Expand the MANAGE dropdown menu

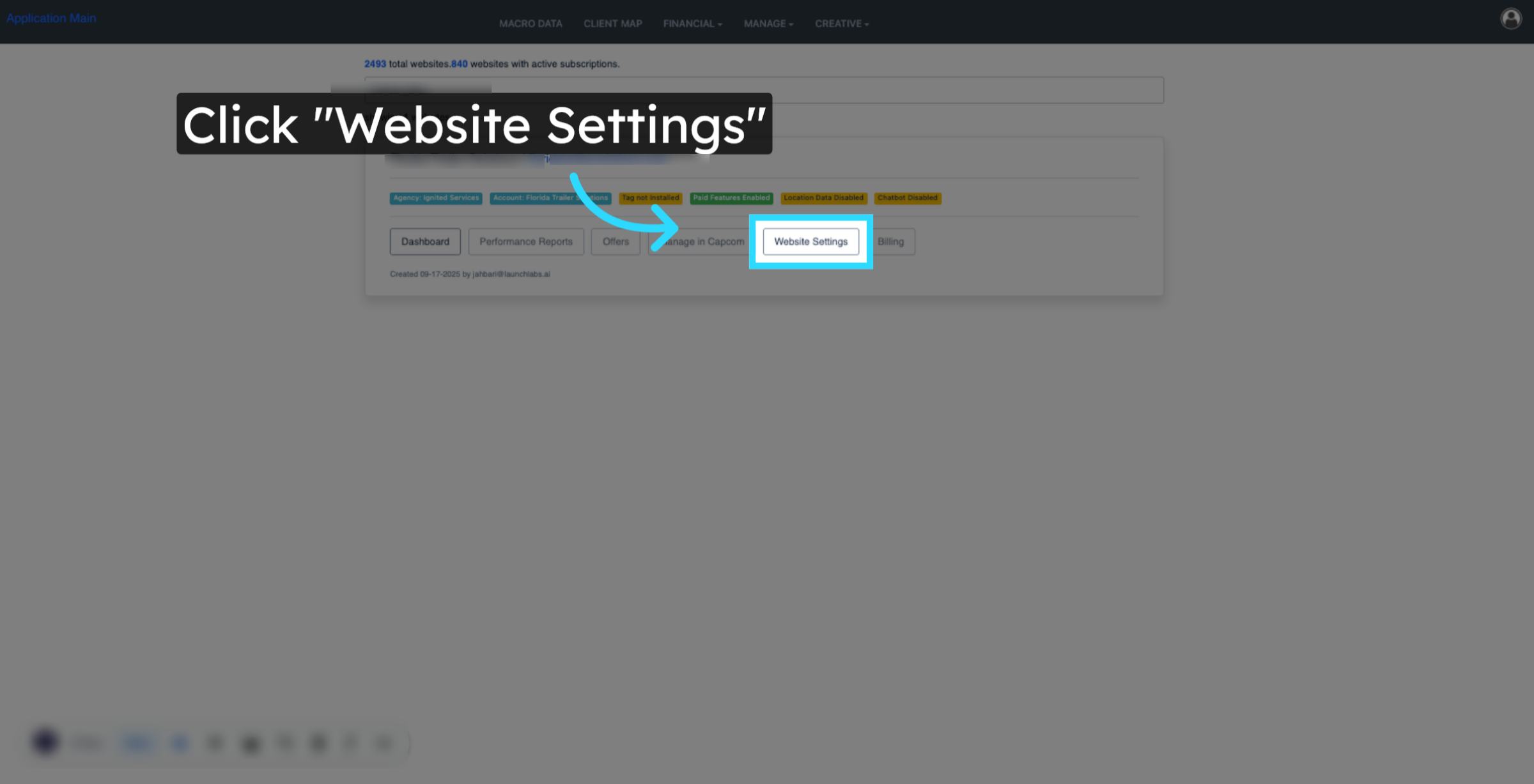[768, 24]
